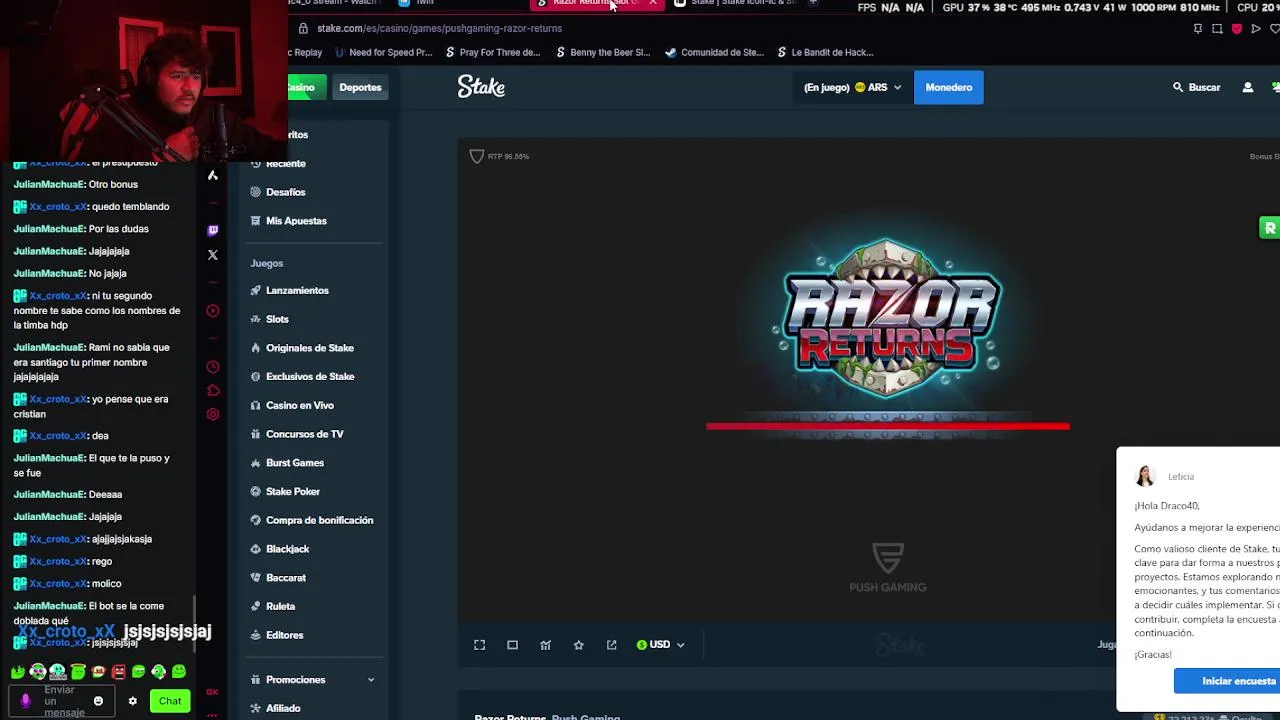Click the Stake Poker icon

(256, 491)
